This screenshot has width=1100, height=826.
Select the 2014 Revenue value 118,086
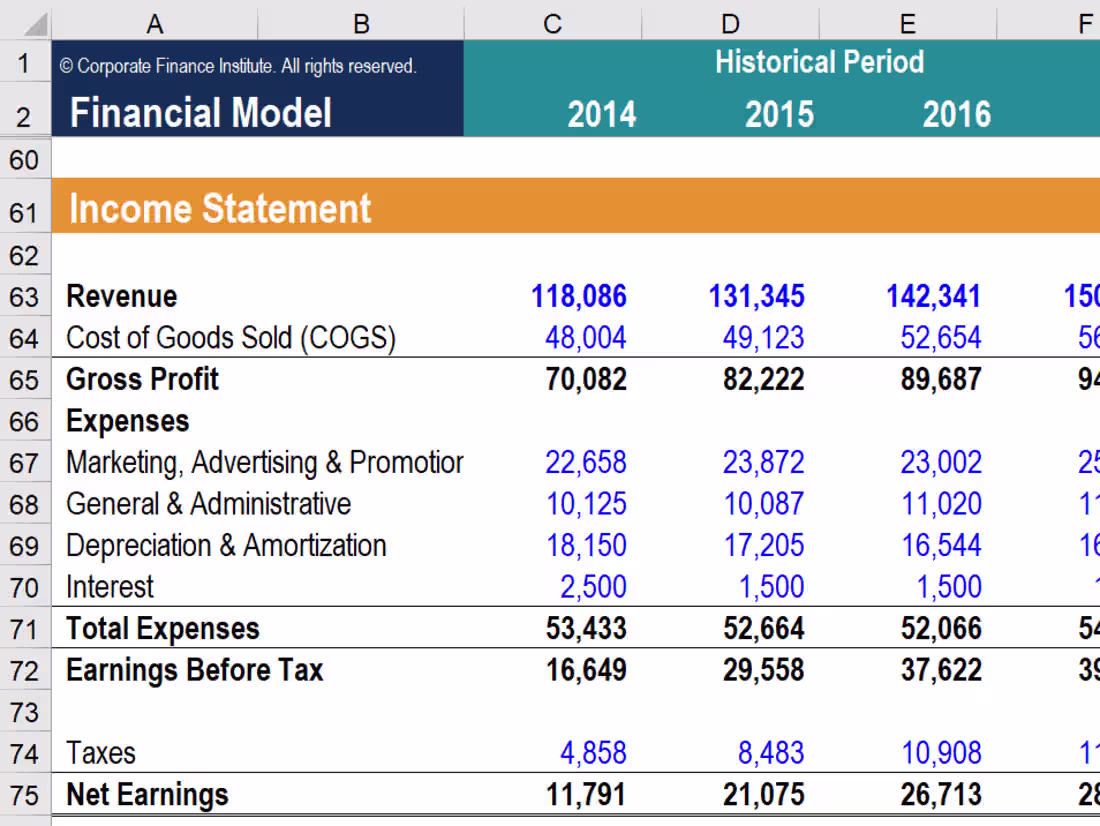pyautogui.click(x=578, y=296)
